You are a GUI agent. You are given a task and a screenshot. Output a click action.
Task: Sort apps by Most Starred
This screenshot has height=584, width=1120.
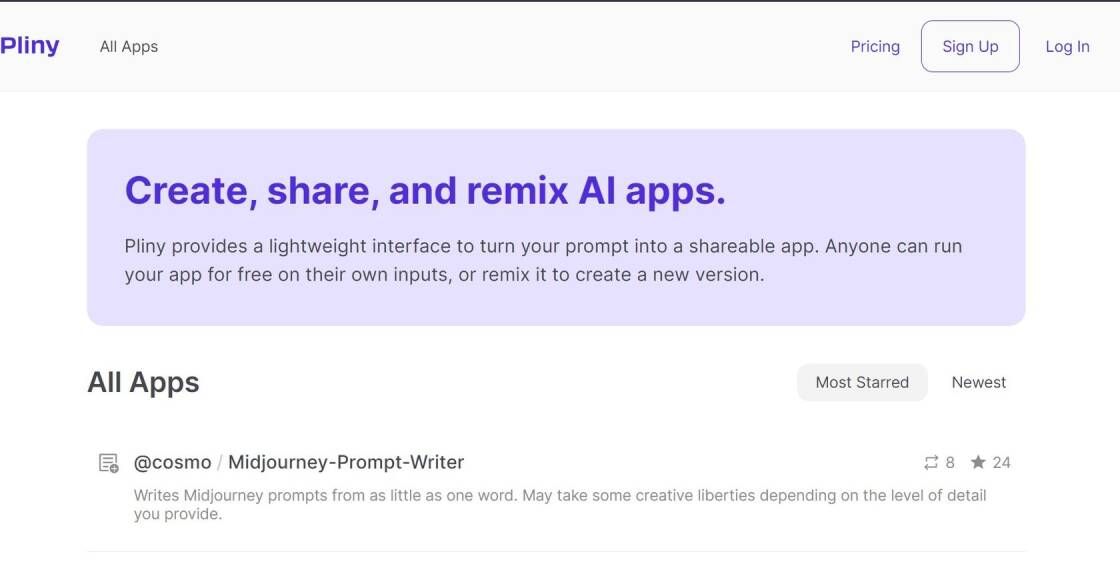(x=862, y=383)
